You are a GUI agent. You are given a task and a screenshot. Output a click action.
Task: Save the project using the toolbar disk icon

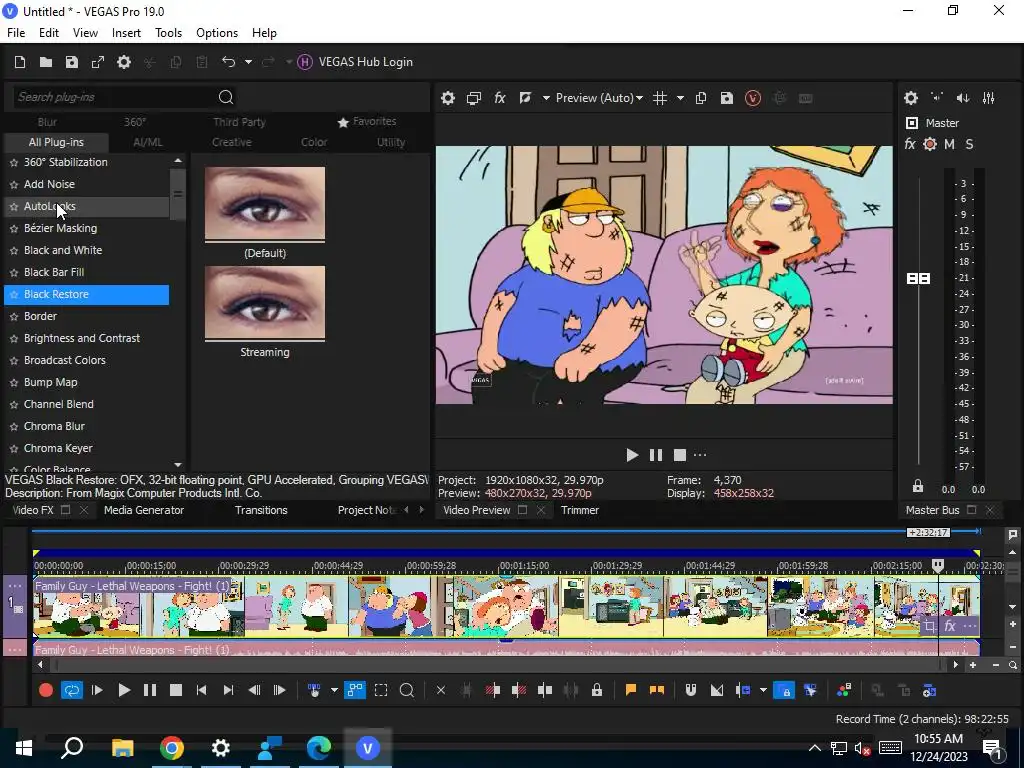click(72, 62)
